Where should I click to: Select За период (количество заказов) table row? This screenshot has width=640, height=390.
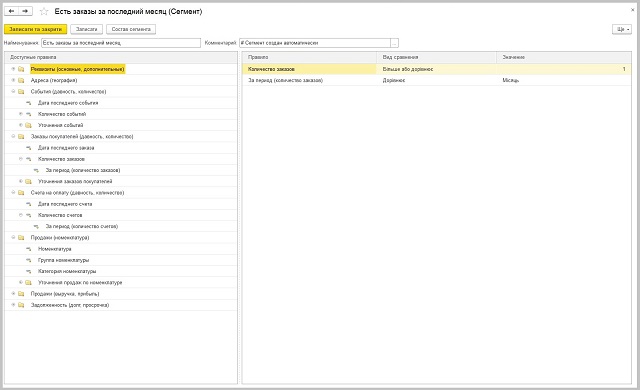437,80
